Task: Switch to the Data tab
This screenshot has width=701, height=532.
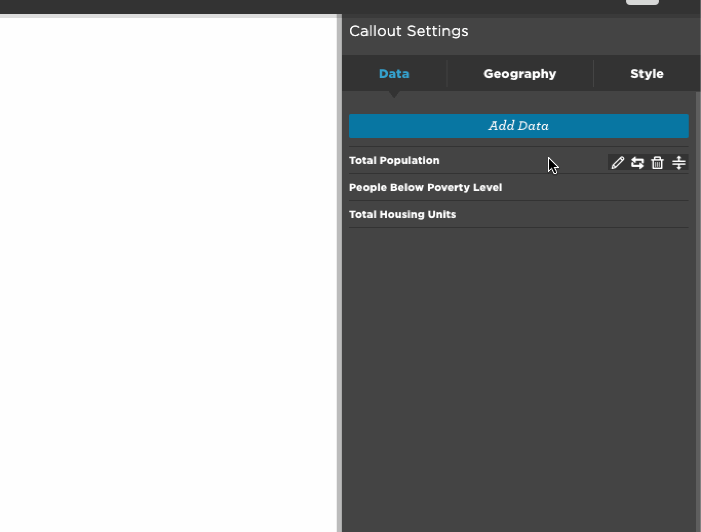Action: tap(394, 74)
